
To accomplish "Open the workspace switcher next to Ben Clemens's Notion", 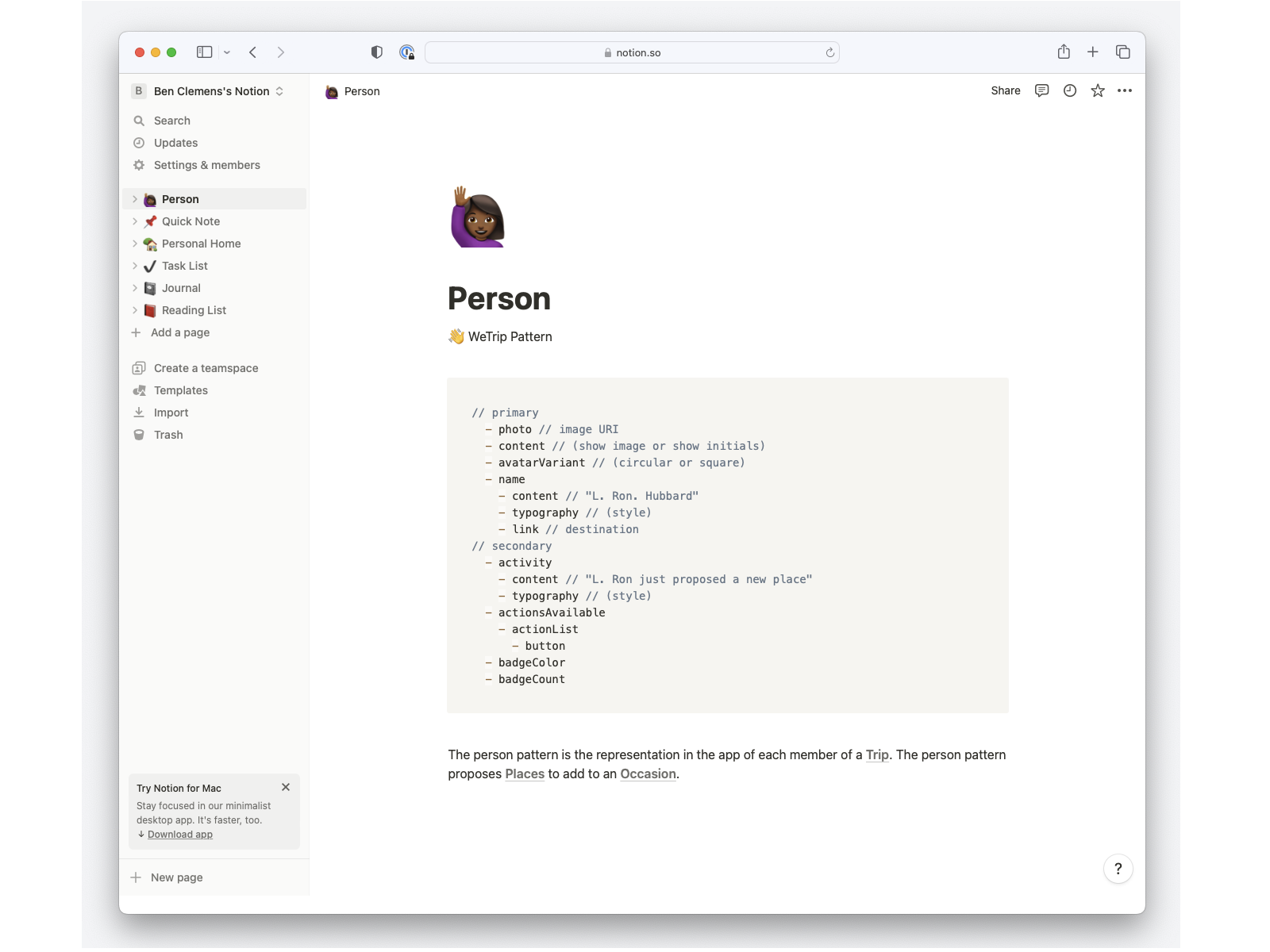I will click(x=279, y=91).
